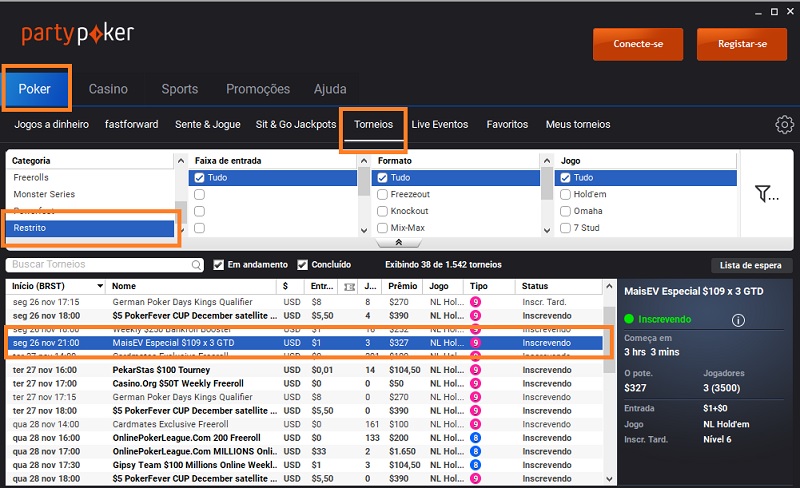Click the search magnifier icon in Buscar Torneios
Viewport: 800px width, 488px height.
(196, 265)
